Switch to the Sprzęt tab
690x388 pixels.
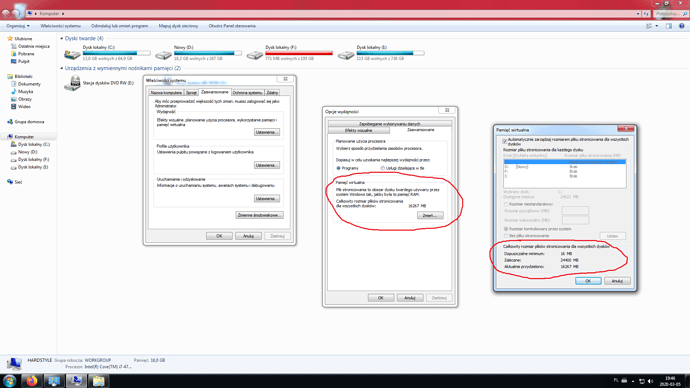point(191,92)
